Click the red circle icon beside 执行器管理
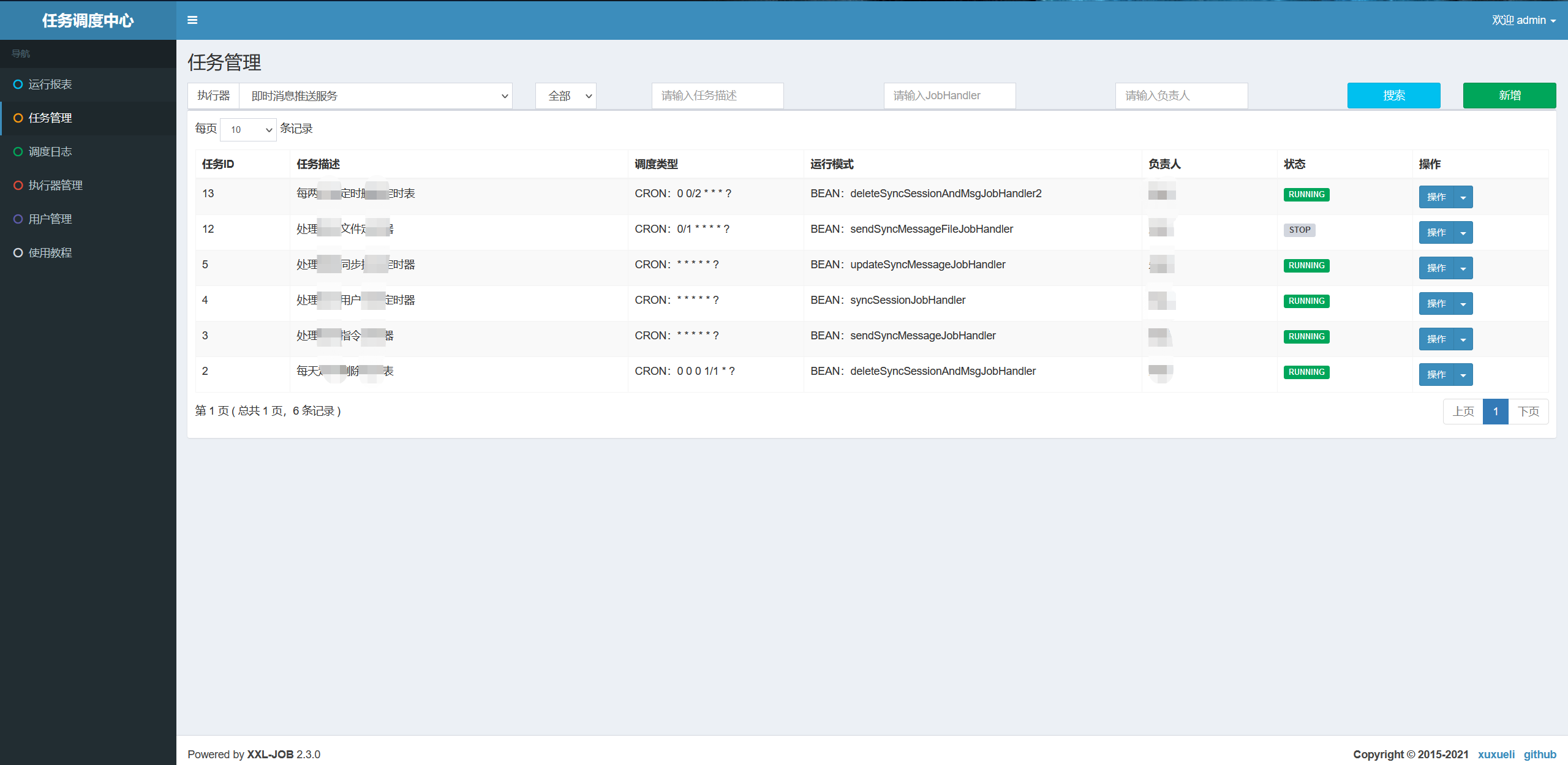Screen dimensions: 1568x765 tap(18, 186)
